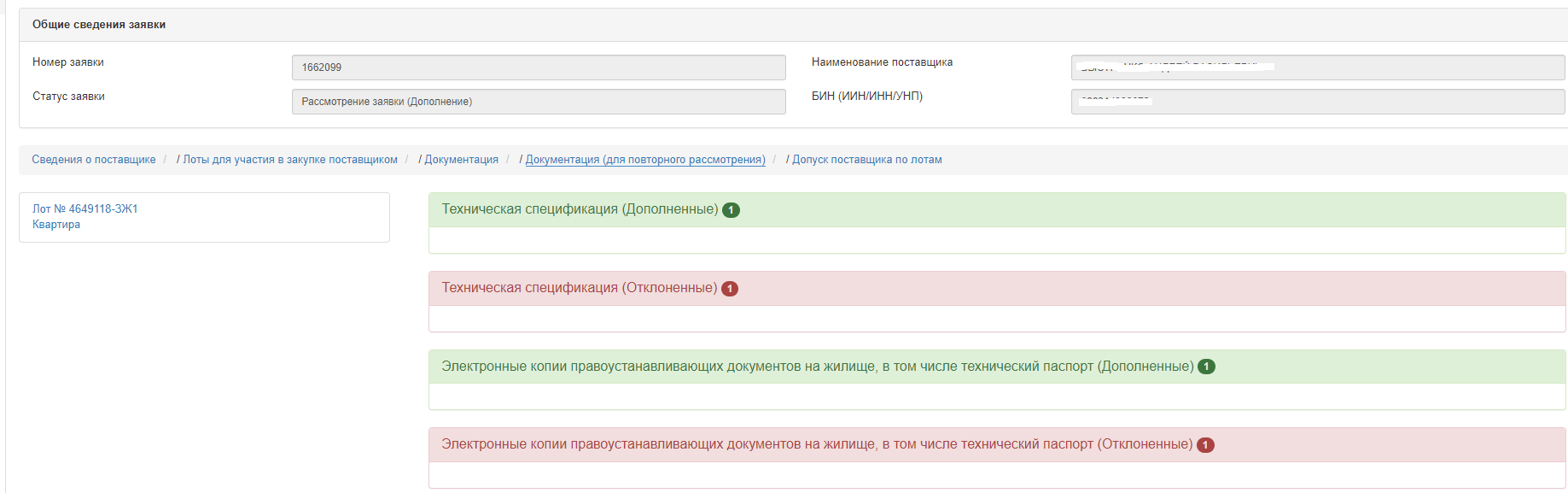The image size is (1568, 493).
Task: Click the Номер заявки field with 1662099
Action: tap(538, 67)
